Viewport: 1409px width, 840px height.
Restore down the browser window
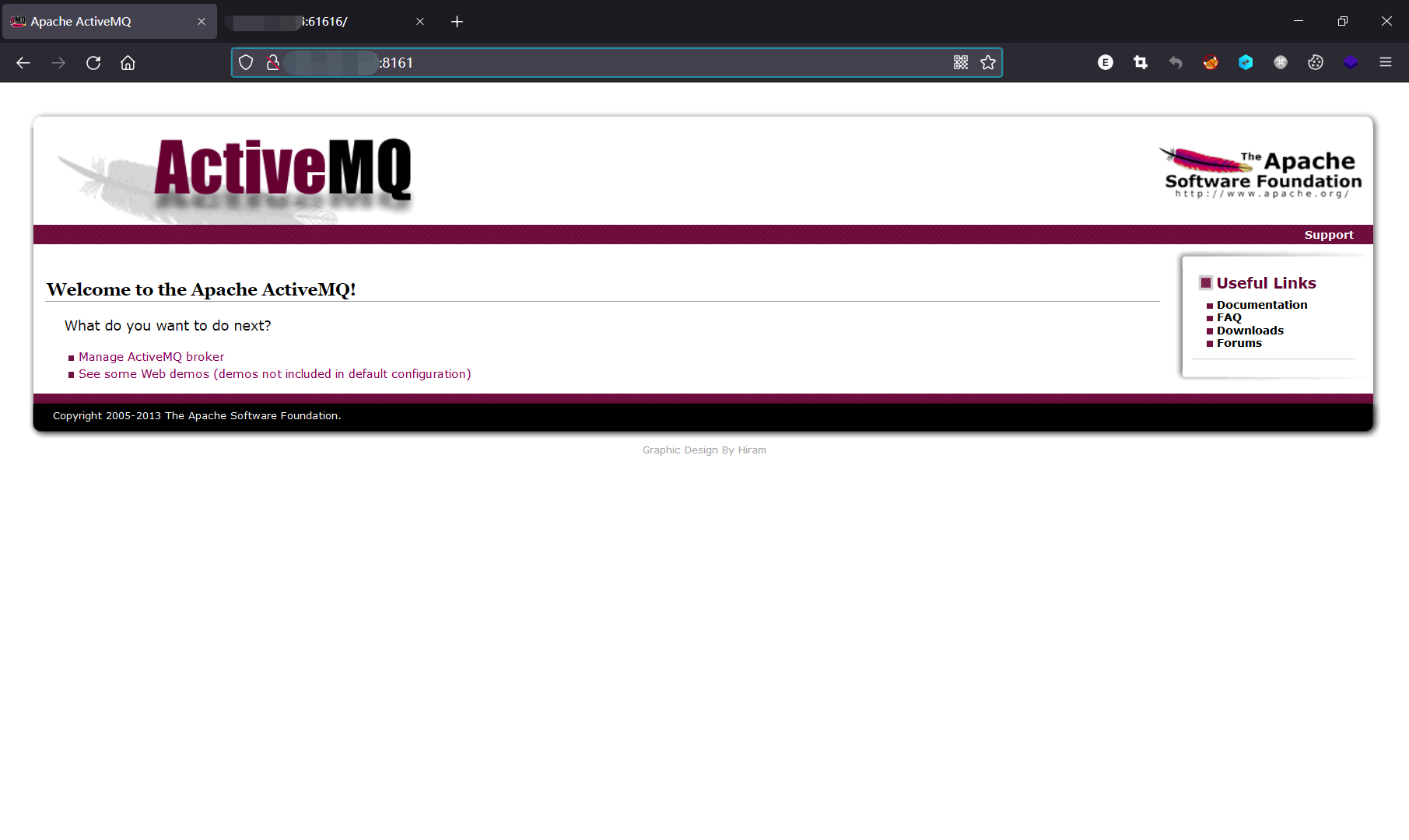point(1342,21)
